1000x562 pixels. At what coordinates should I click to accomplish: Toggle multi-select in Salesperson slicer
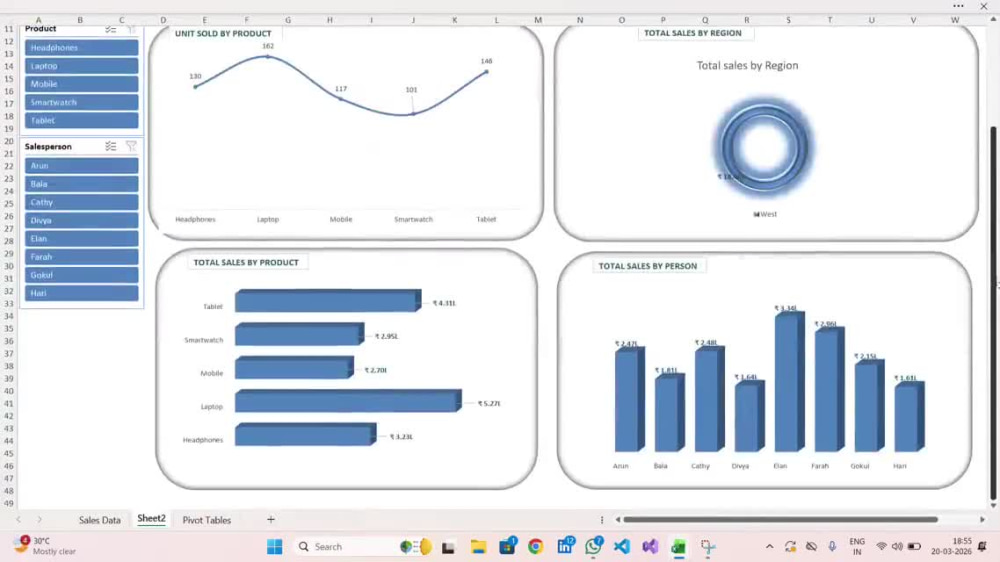point(110,147)
